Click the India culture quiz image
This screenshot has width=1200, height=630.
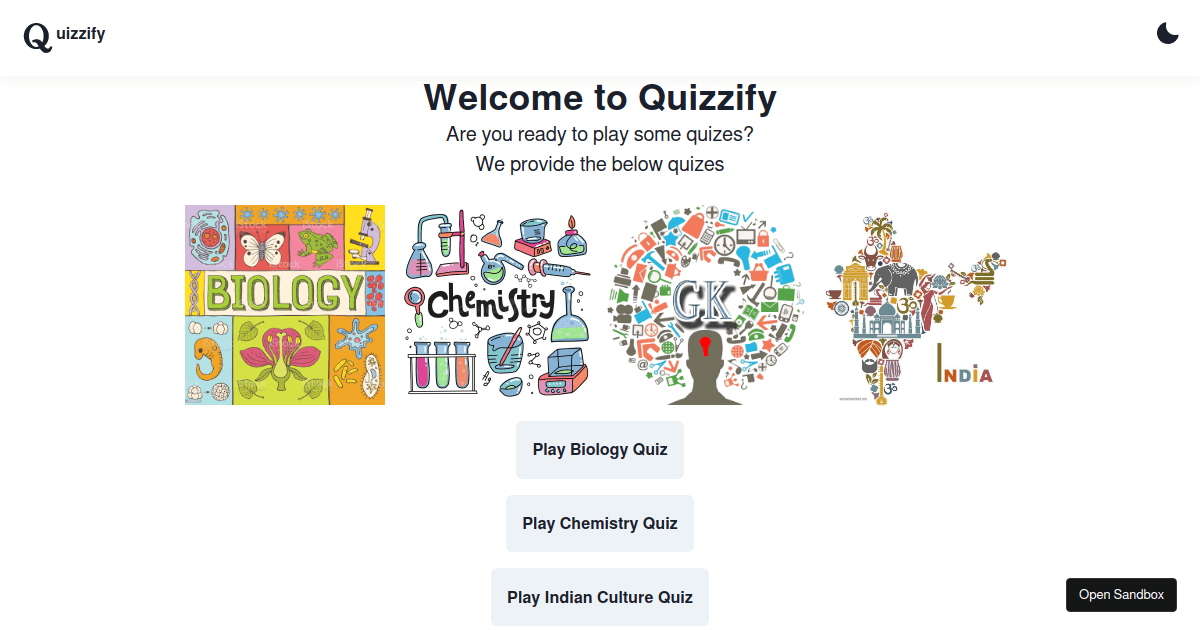[915, 304]
